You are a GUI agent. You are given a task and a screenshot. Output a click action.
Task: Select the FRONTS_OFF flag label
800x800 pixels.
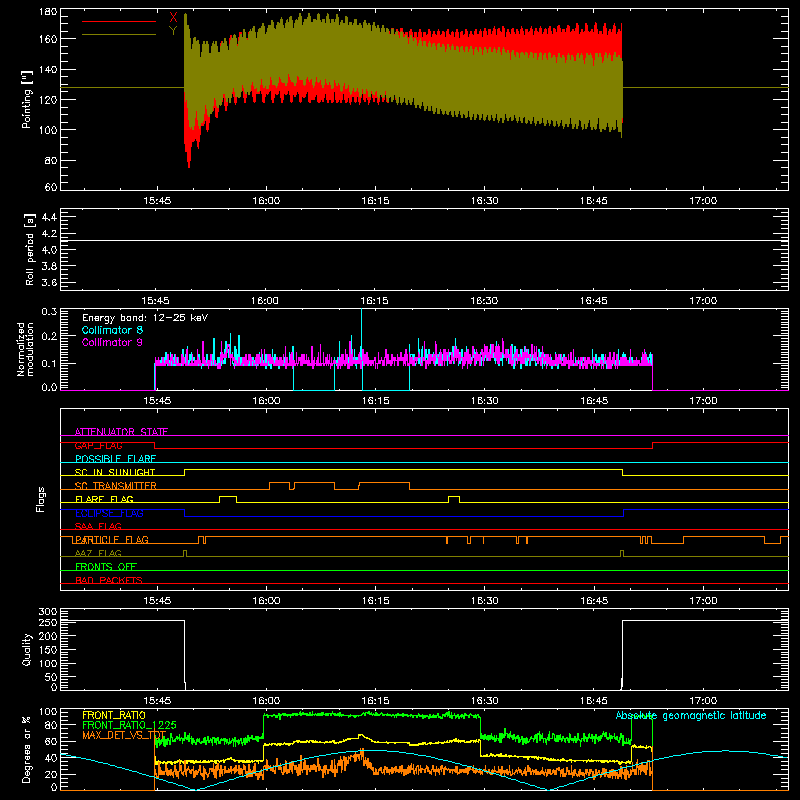[x=106, y=566]
